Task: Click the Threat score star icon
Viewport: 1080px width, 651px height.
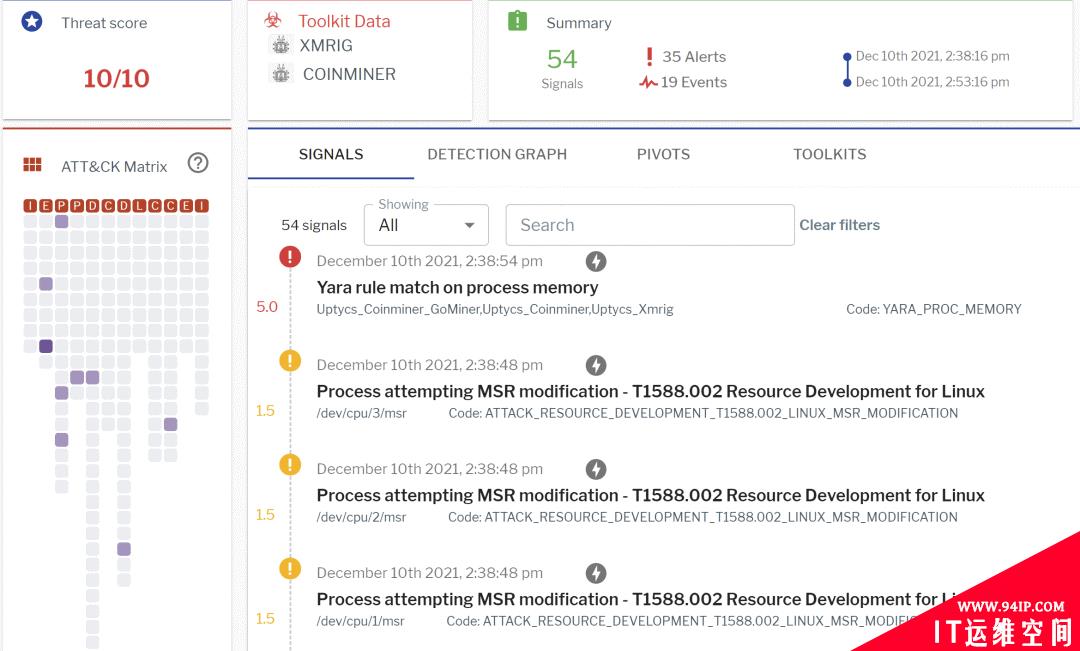Action: pyautogui.click(x=32, y=22)
